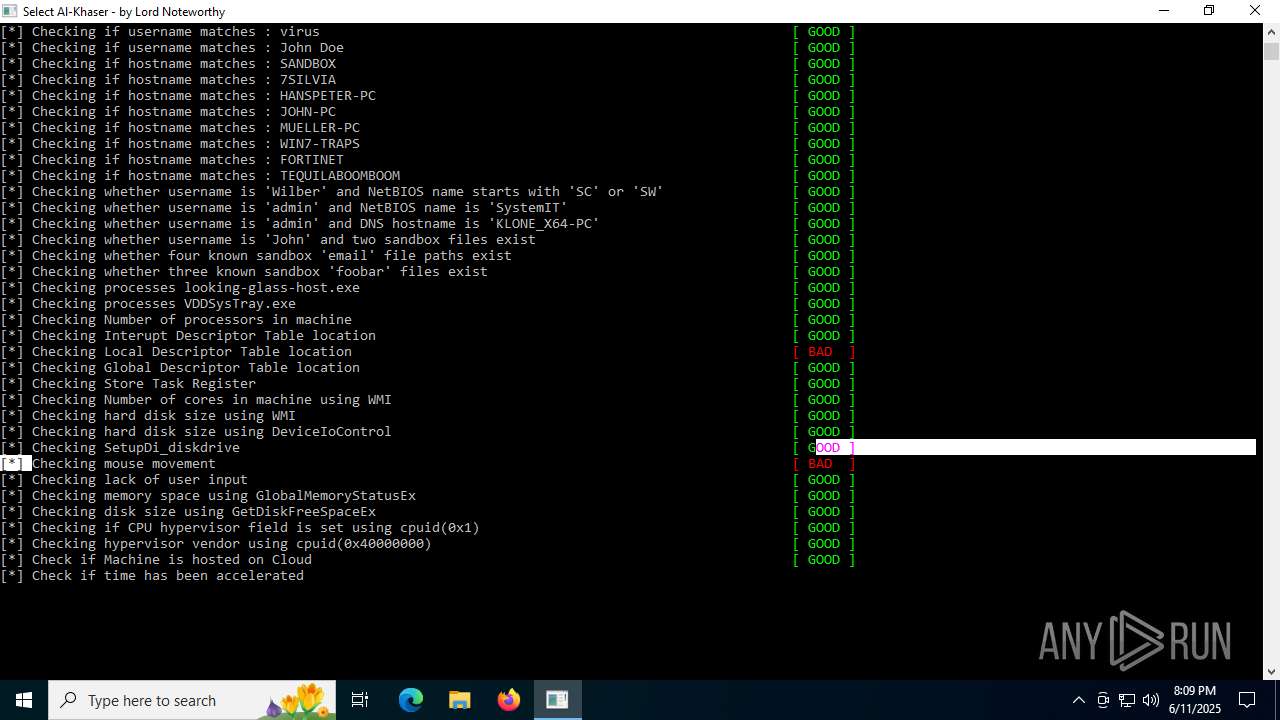Viewport: 1280px width, 720px height.
Task: Click the volume speaker tray icon
Action: tap(1151, 700)
